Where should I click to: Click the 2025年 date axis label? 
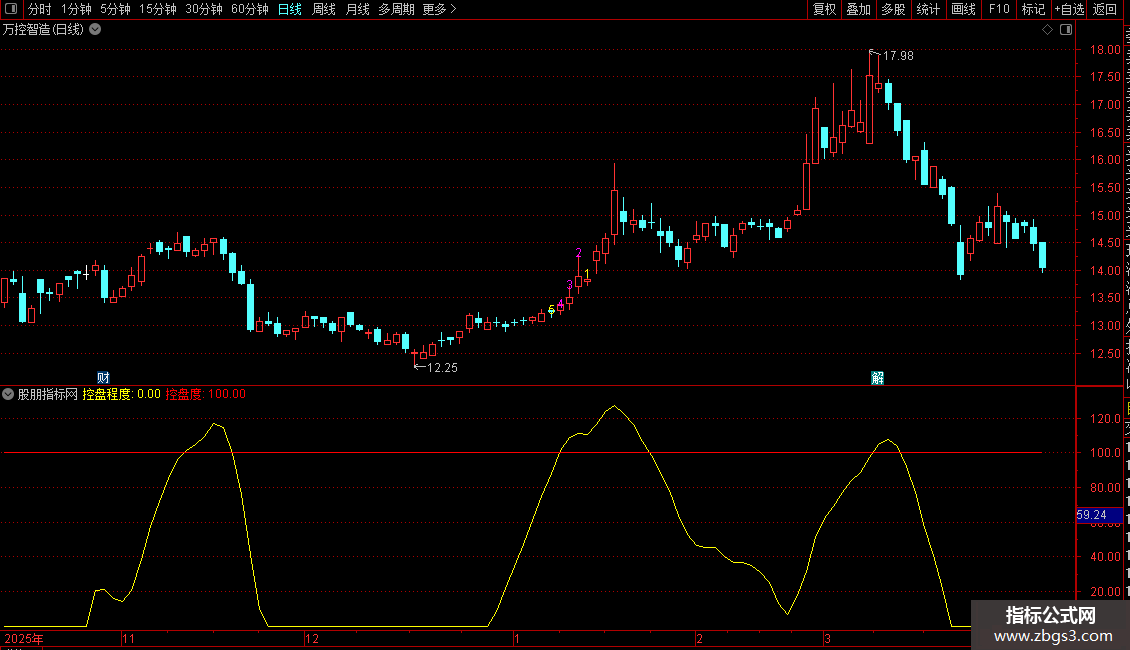[x=24, y=639]
